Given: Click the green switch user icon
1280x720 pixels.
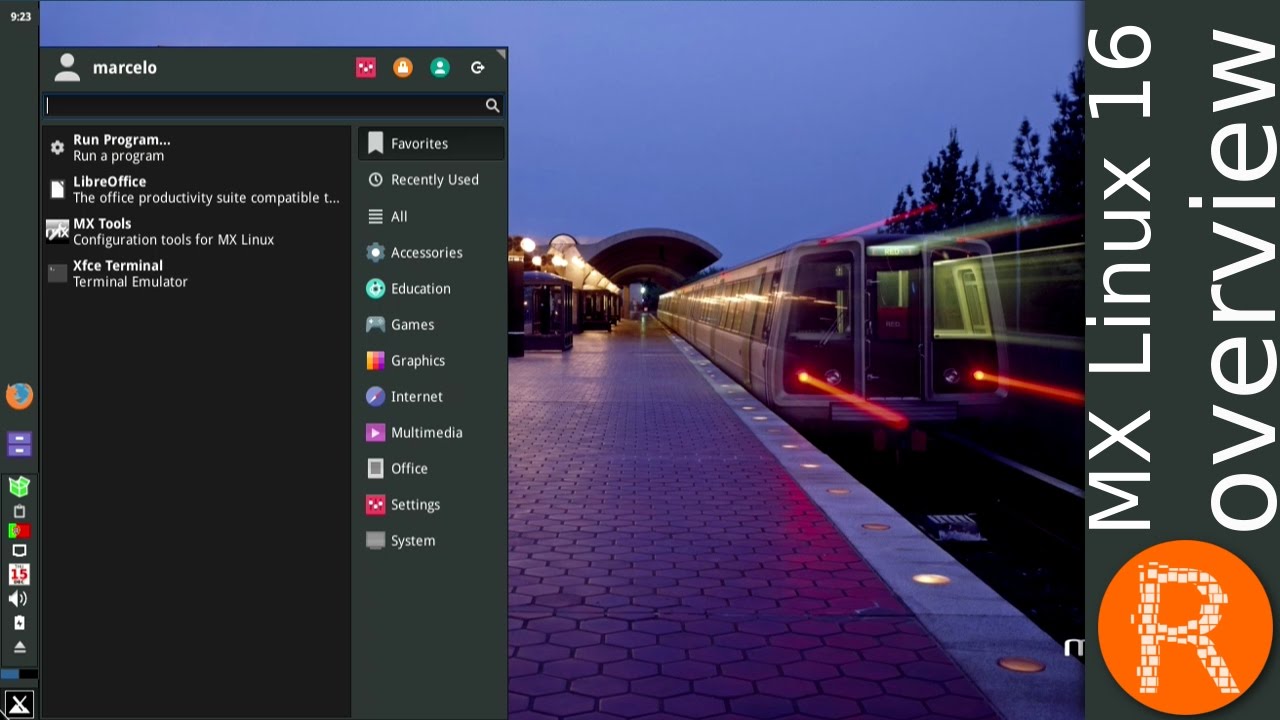Looking at the screenshot, I should point(439,68).
